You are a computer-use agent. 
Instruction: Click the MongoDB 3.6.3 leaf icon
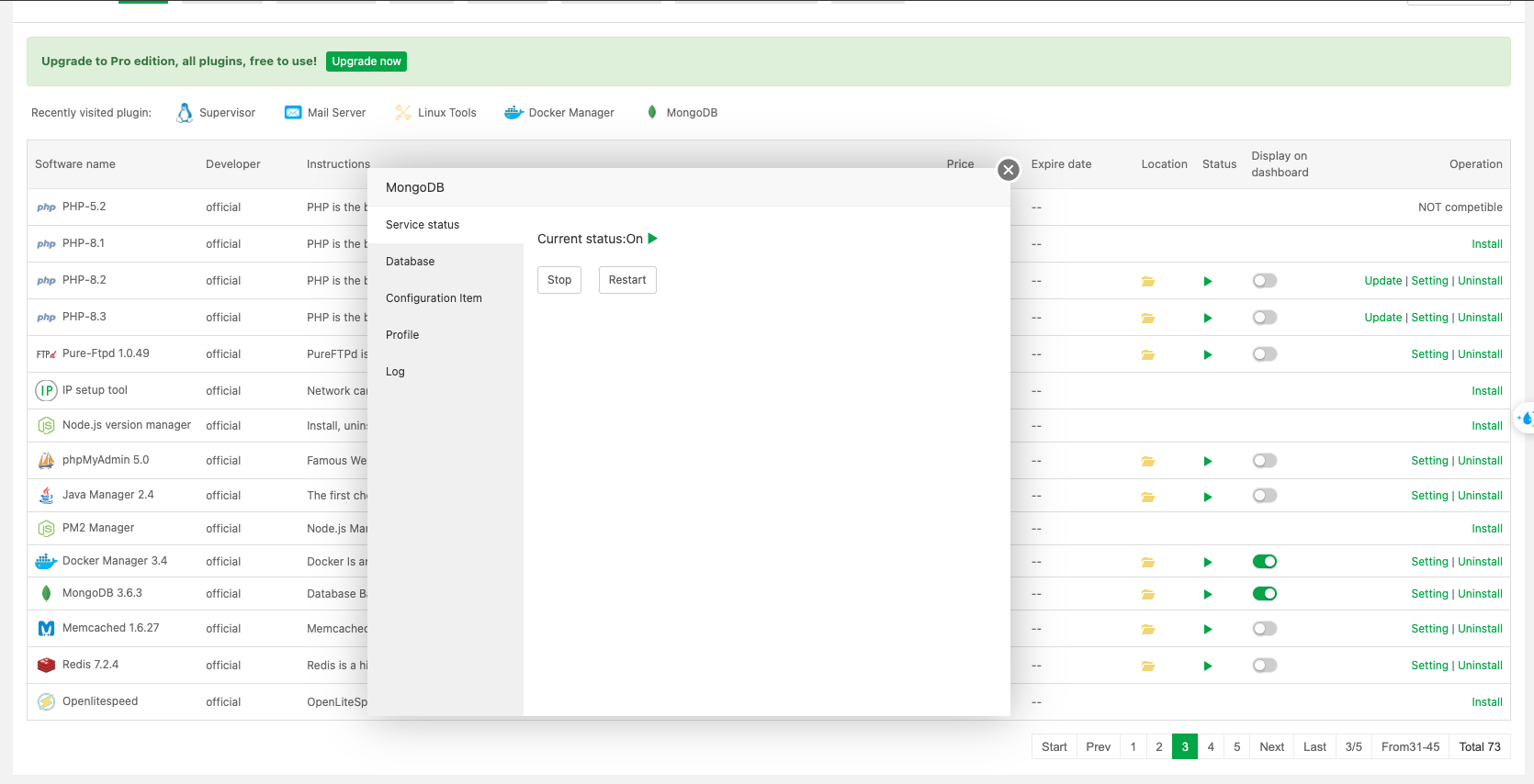[46, 593]
